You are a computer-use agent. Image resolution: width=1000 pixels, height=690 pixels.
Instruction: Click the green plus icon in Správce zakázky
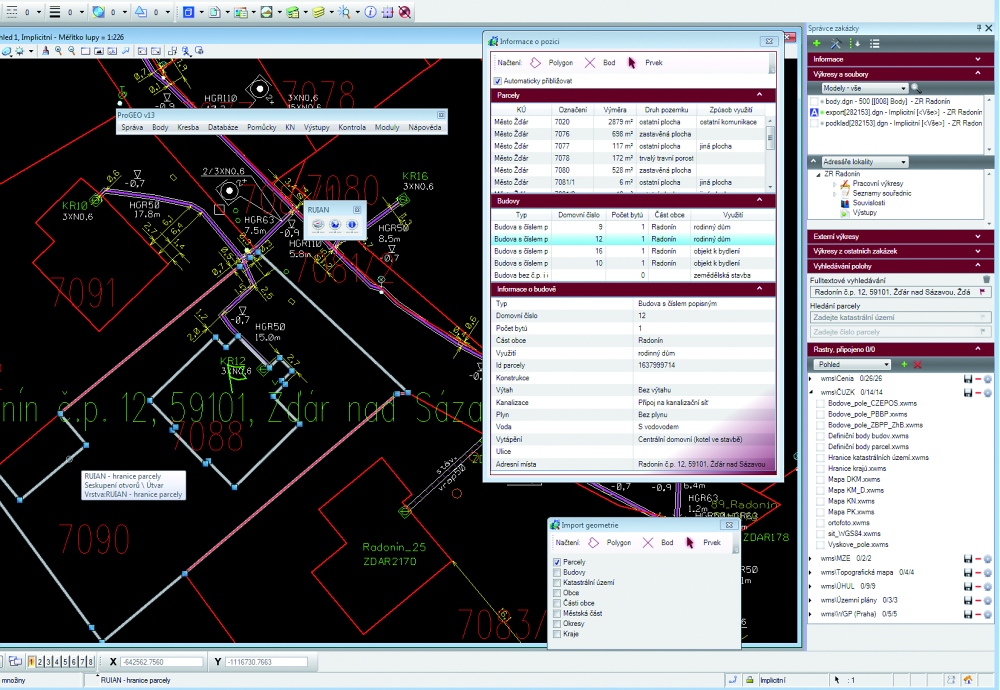(816, 43)
